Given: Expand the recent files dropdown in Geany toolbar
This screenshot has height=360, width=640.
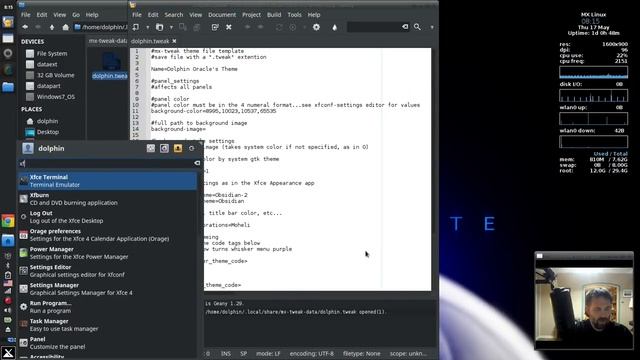Looking at the screenshot, I should pos(171,27).
